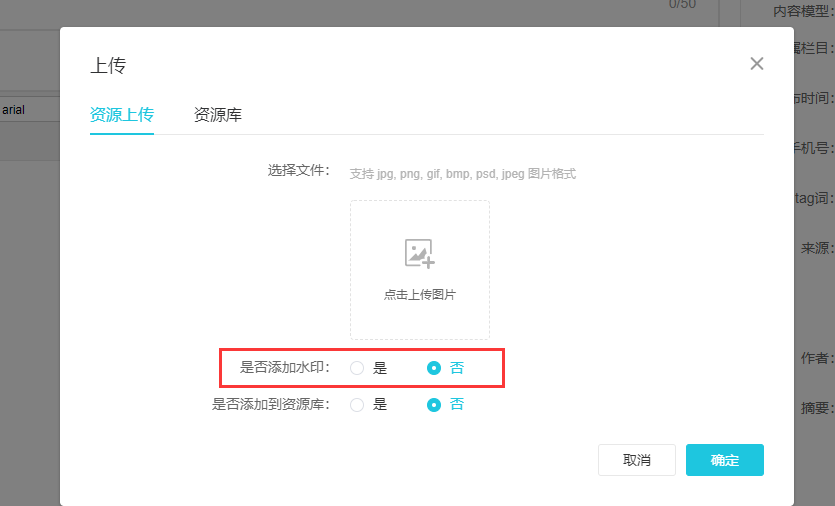Close the 上传 dialog with the X icon
Image resolution: width=835 pixels, height=506 pixels.
click(757, 64)
